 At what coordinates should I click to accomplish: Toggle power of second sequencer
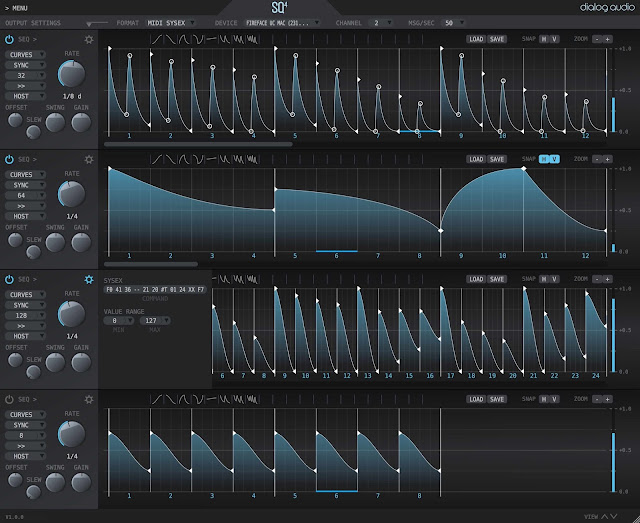(x=9, y=159)
